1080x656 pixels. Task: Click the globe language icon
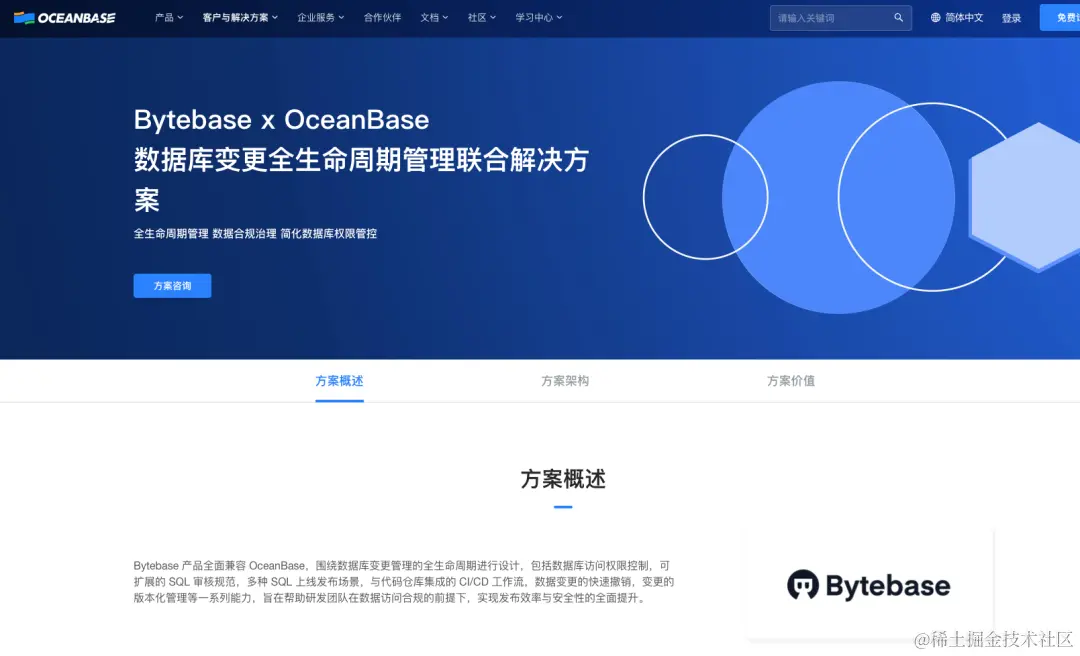935,18
